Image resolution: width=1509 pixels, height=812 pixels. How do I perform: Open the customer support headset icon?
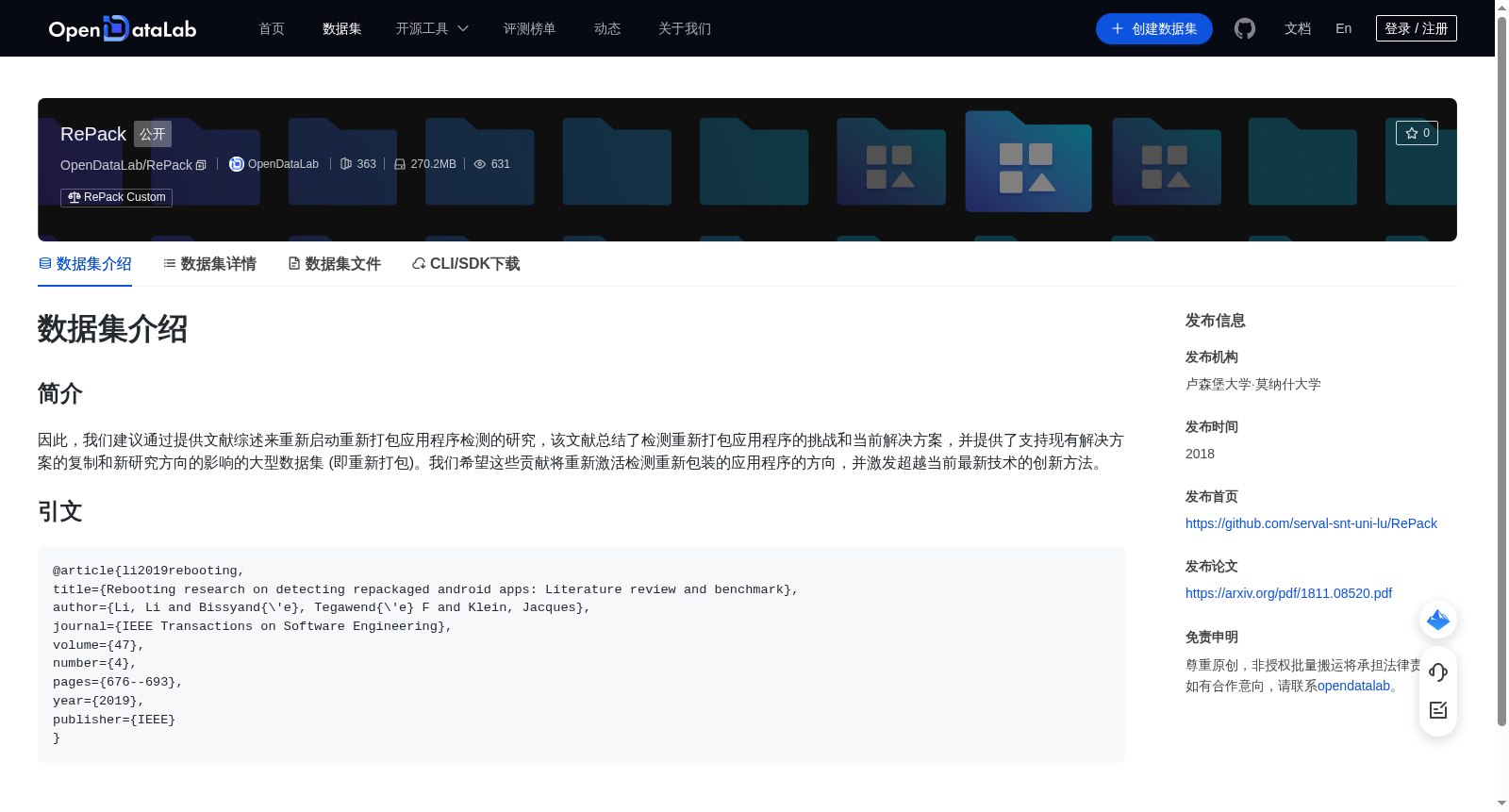(1438, 672)
